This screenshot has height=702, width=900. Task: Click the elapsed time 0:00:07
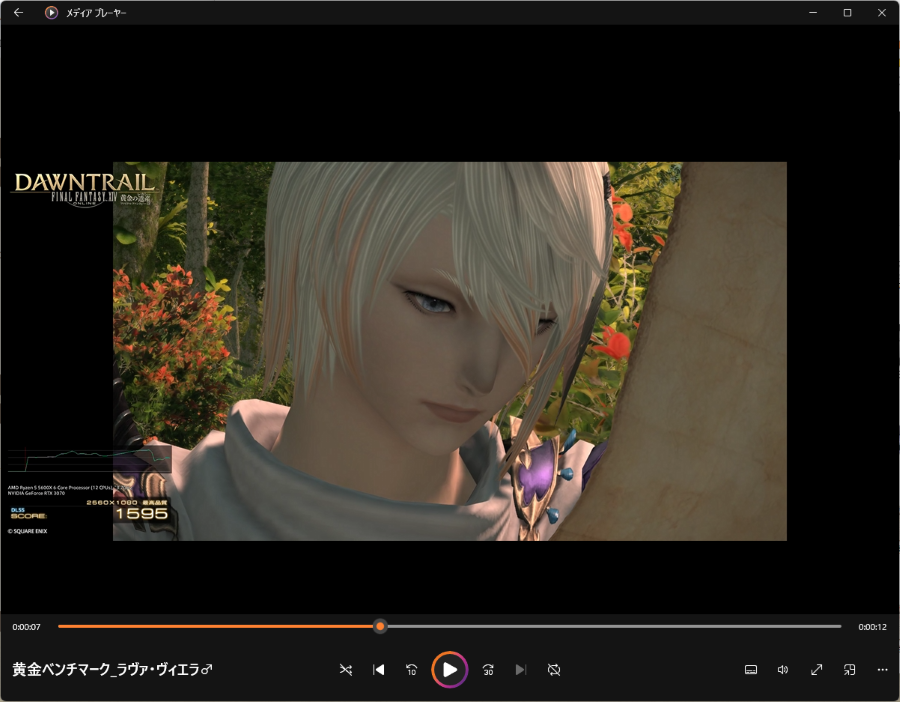[x=26, y=627]
